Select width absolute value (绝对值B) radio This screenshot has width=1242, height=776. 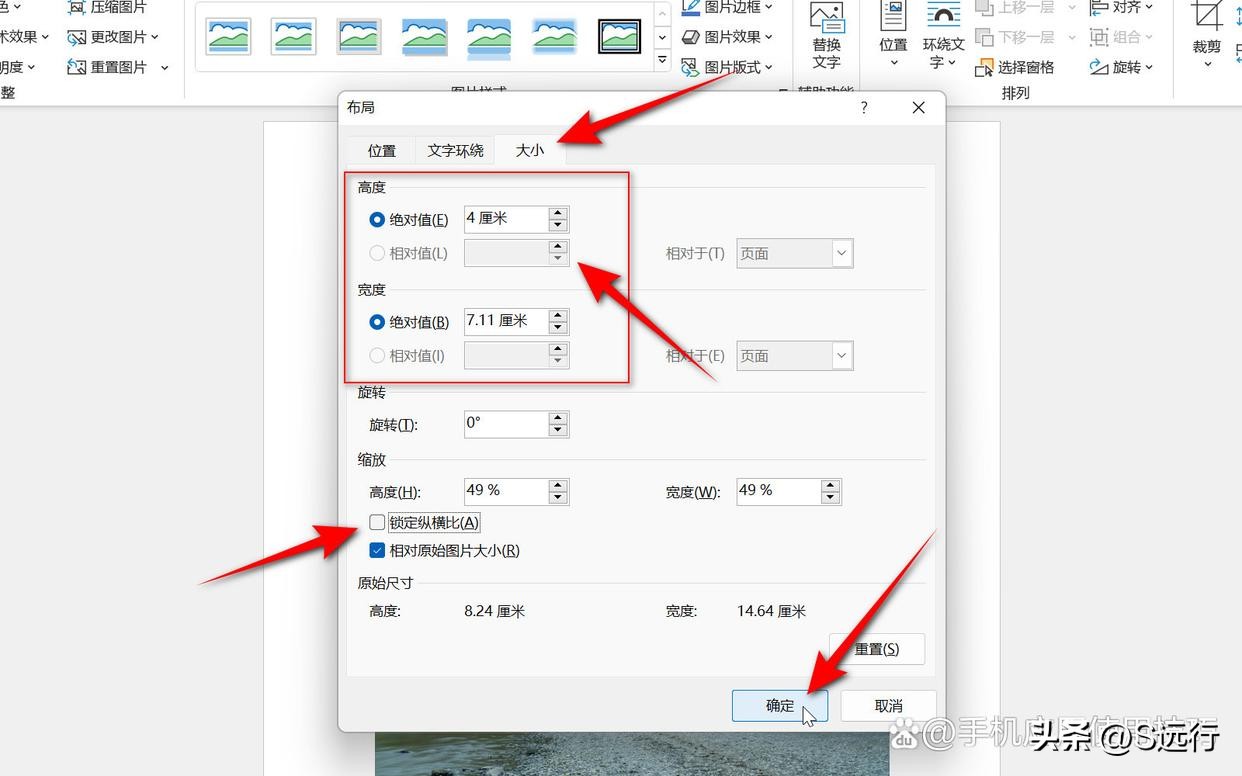[377, 322]
